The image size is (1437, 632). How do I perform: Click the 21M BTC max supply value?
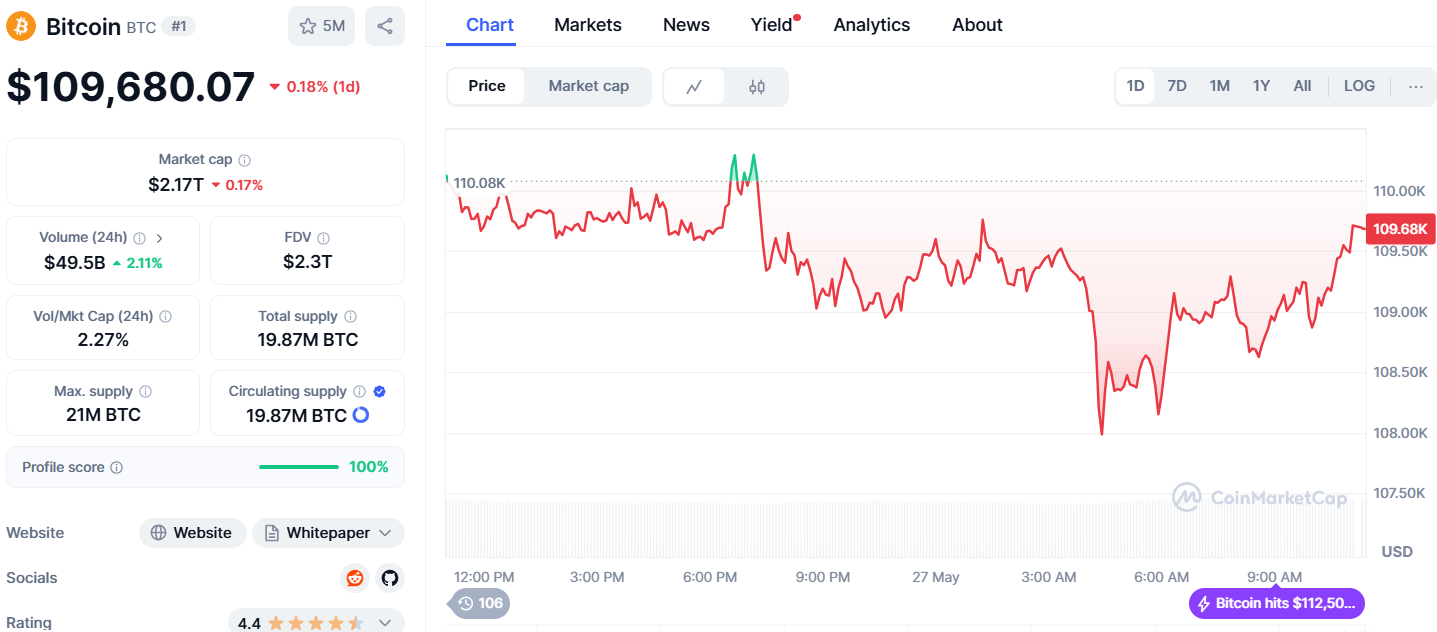103,415
